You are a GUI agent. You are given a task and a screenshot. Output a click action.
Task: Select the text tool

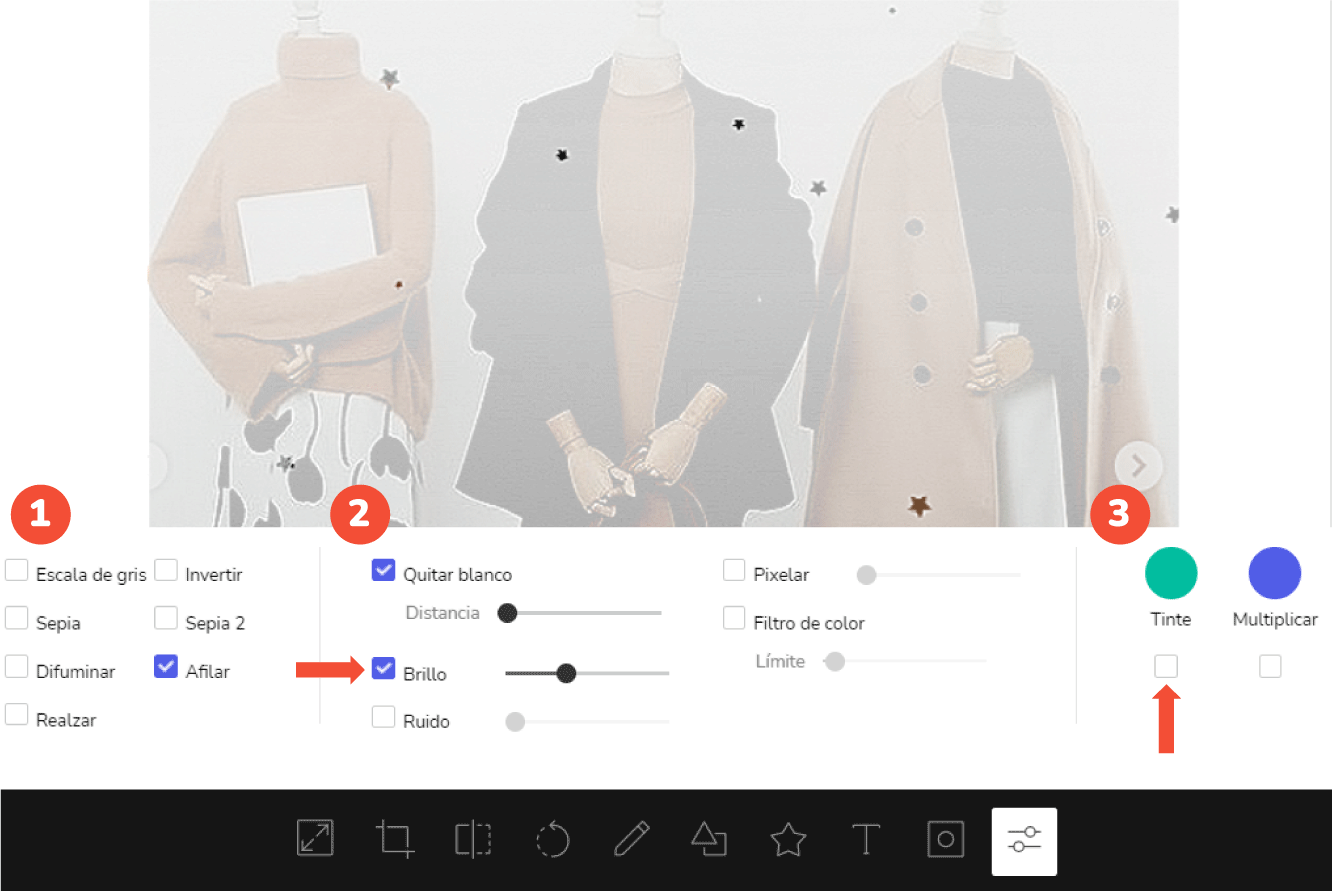(866, 838)
